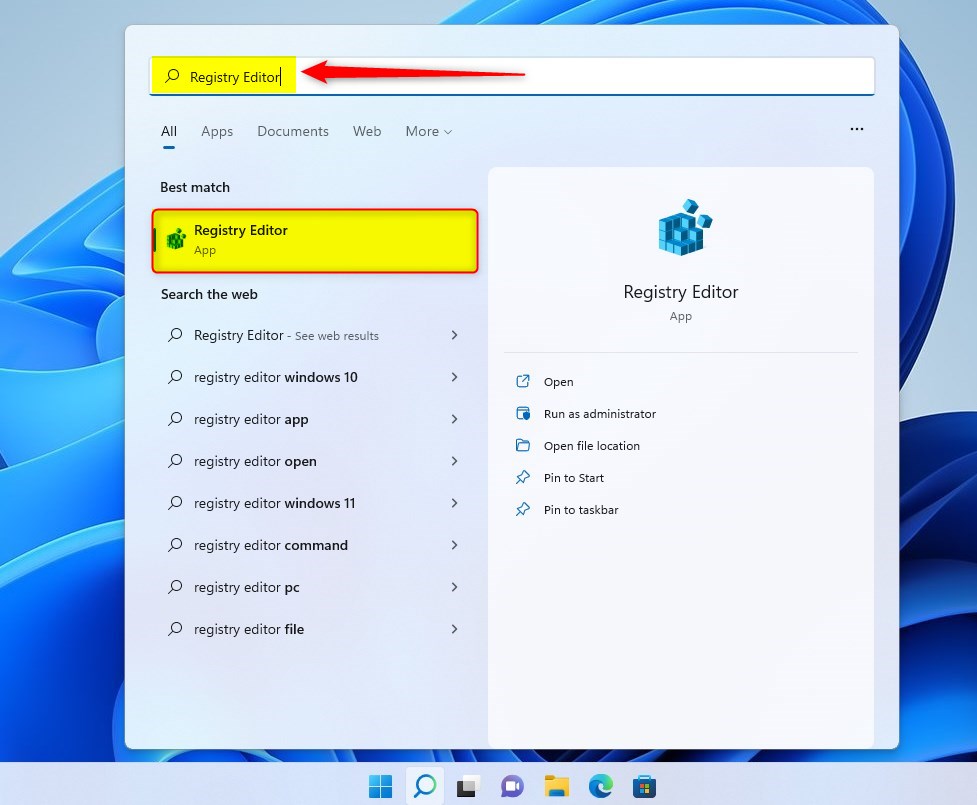Screen dimensions: 977x805
Task: Launch Microsoft Edge from the taskbar
Action: point(601,786)
